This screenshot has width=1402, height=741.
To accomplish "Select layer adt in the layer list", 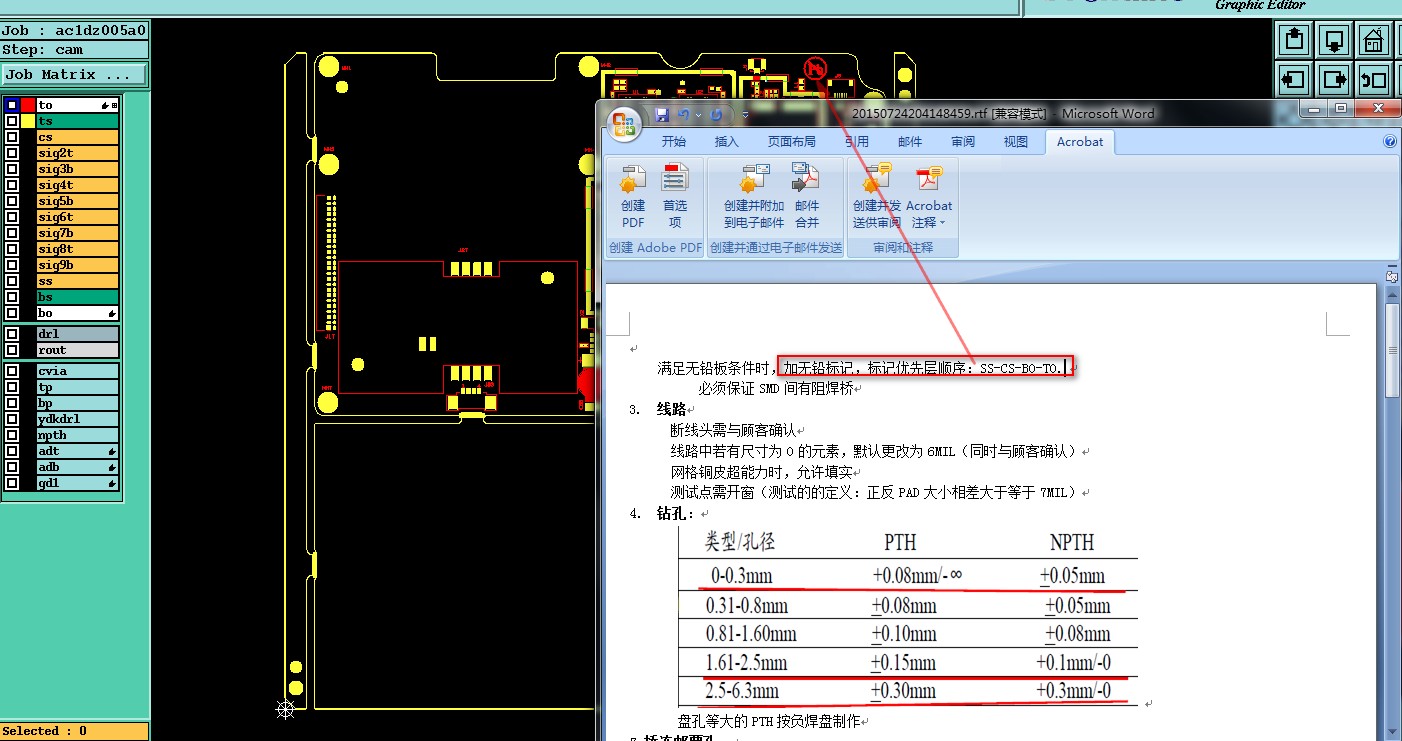I will pos(78,451).
